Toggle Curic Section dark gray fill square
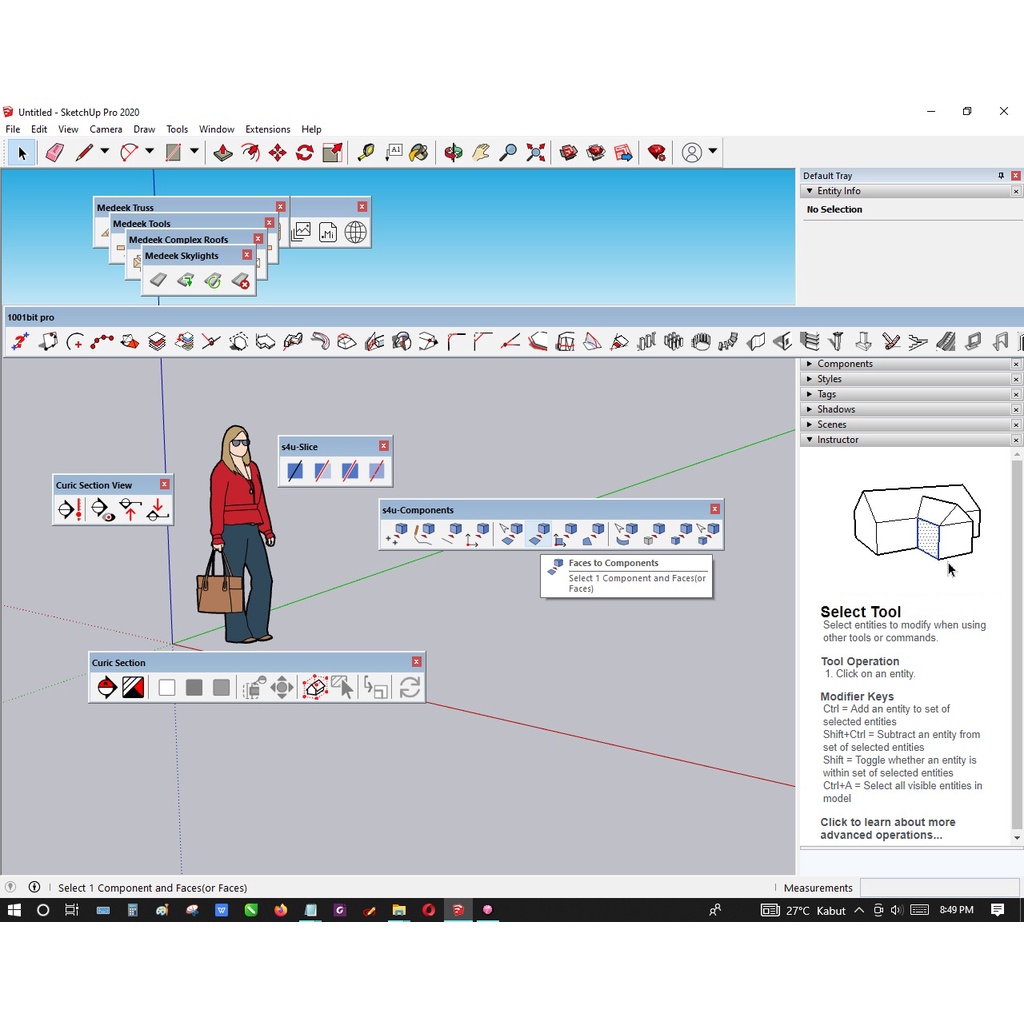Image resolution: width=1024 pixels, height=1024 pixels. point(194,687)
